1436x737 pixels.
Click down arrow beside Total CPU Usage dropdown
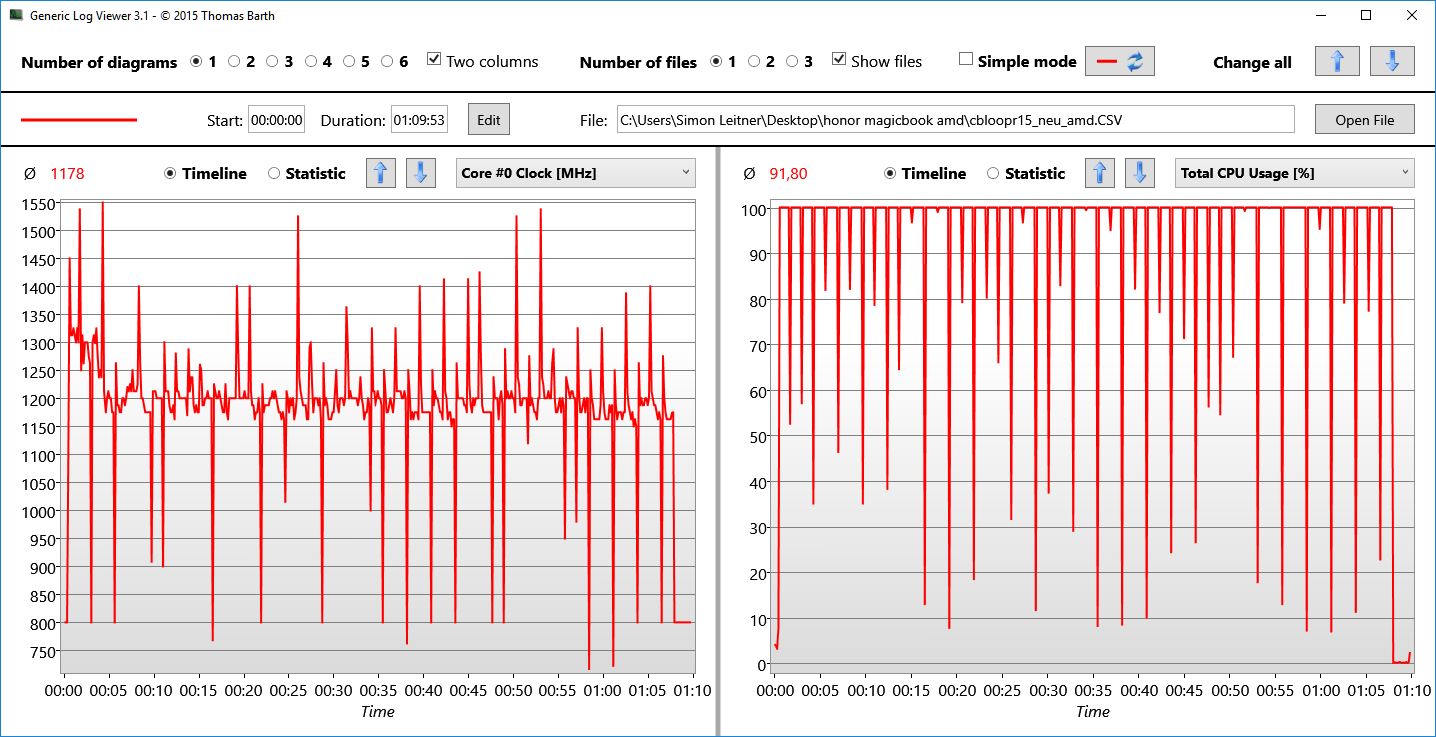[x=1140, y=173]
